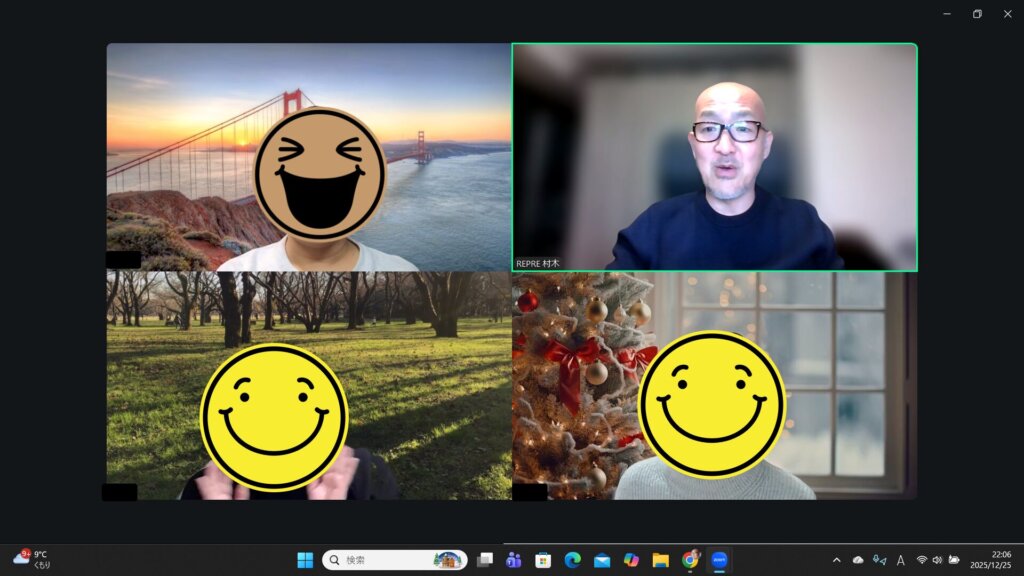Open Microsoft Copilot from the taskbar
Image resolution: width=1024 pixels, height=576 pixels.
point(631,560)
